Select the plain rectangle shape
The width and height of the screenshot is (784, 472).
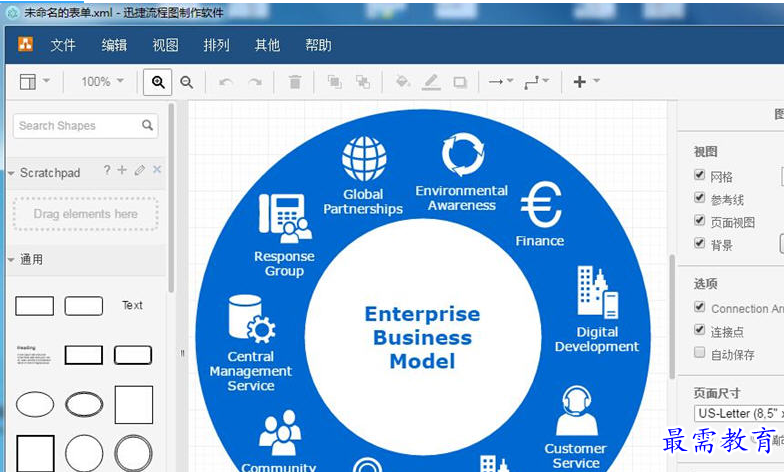(34, 306)
